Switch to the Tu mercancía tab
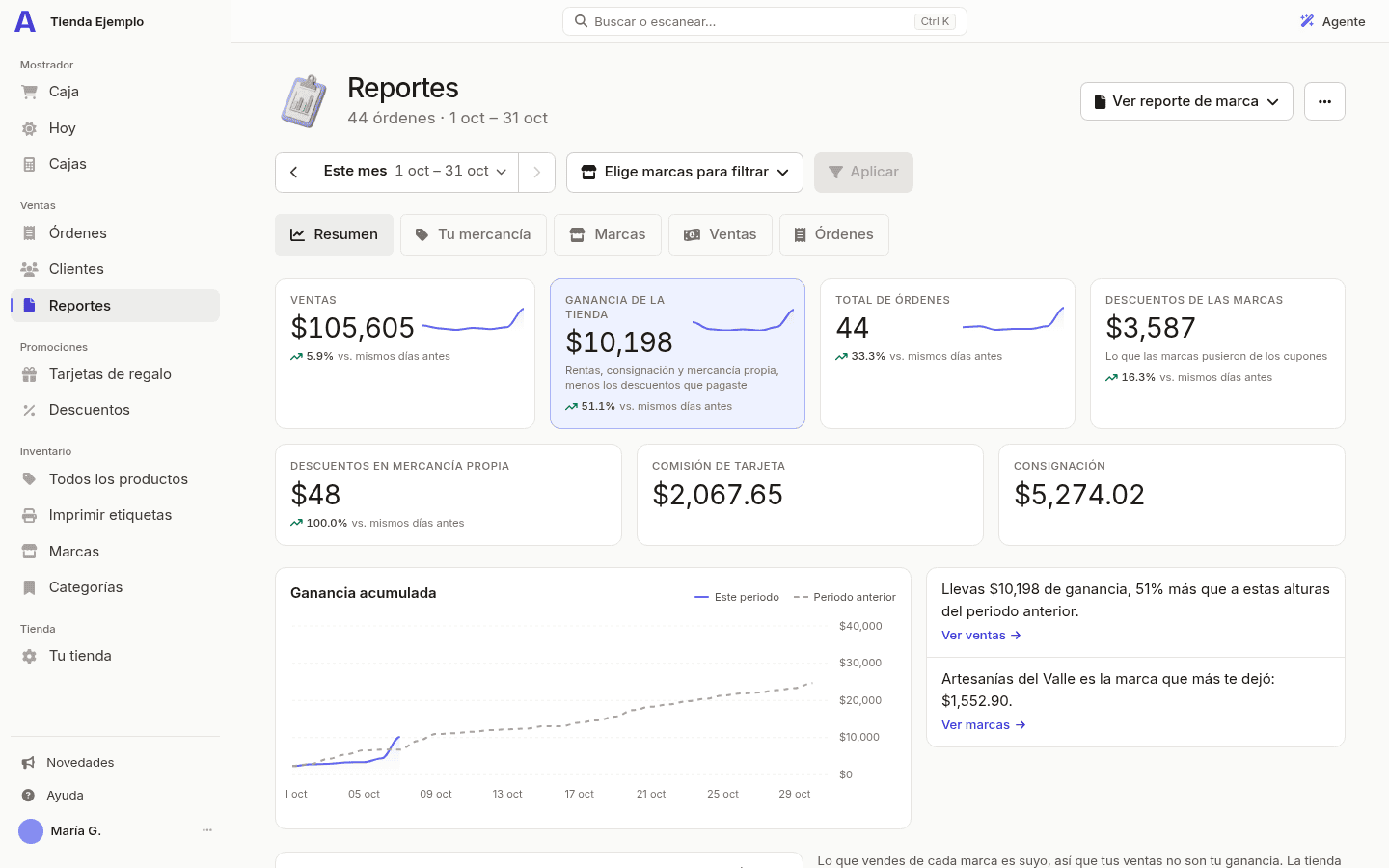The width and height of the screenshot is (1389, 868). 474,234
